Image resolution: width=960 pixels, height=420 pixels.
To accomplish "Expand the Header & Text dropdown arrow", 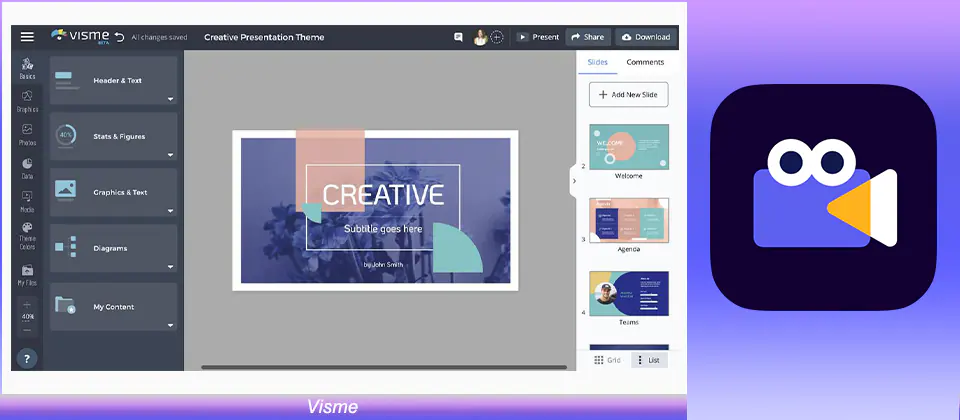I will click(170, 99).
